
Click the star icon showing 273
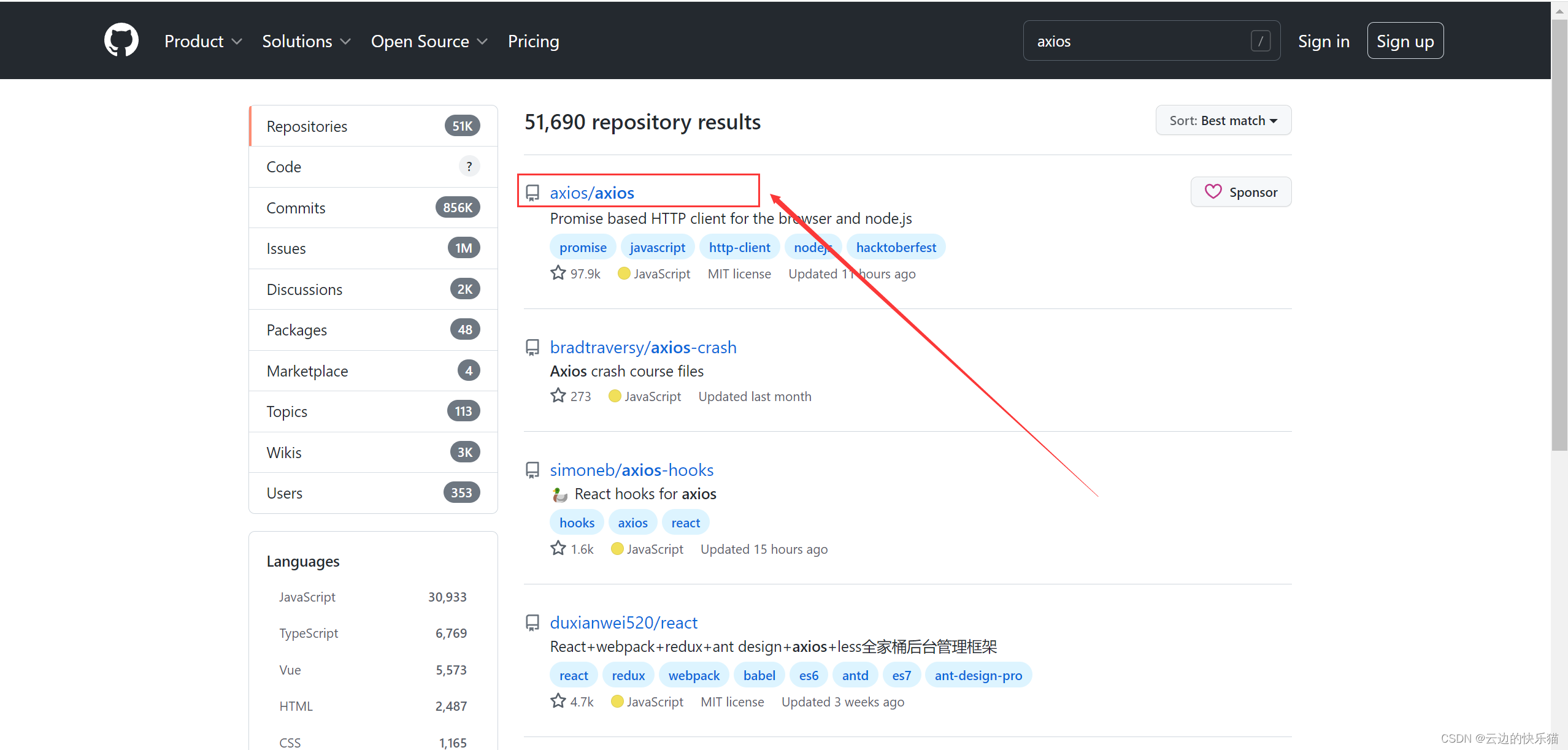[558, 396]
